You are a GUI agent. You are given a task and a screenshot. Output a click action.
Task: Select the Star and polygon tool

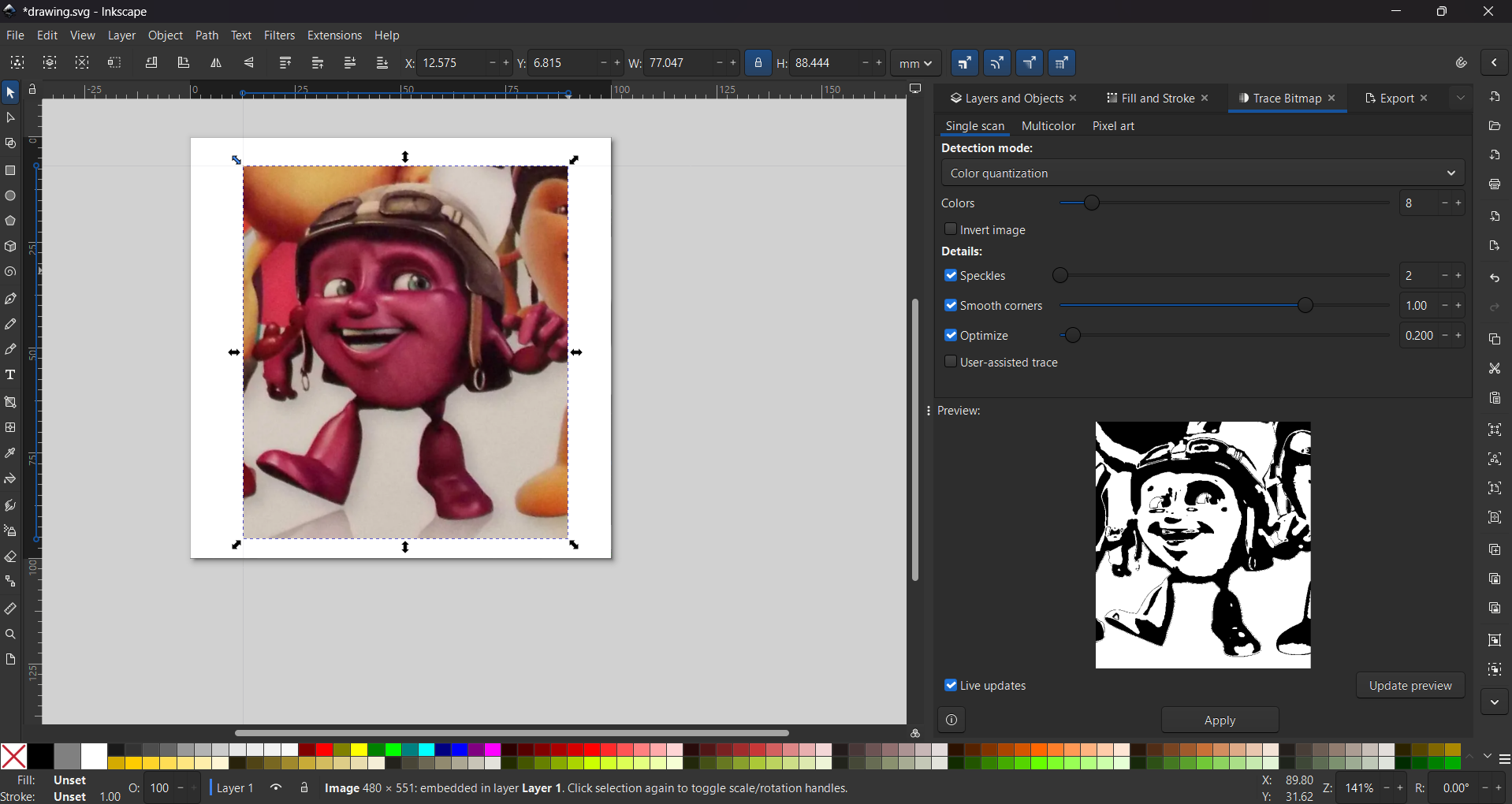point(10,221)
